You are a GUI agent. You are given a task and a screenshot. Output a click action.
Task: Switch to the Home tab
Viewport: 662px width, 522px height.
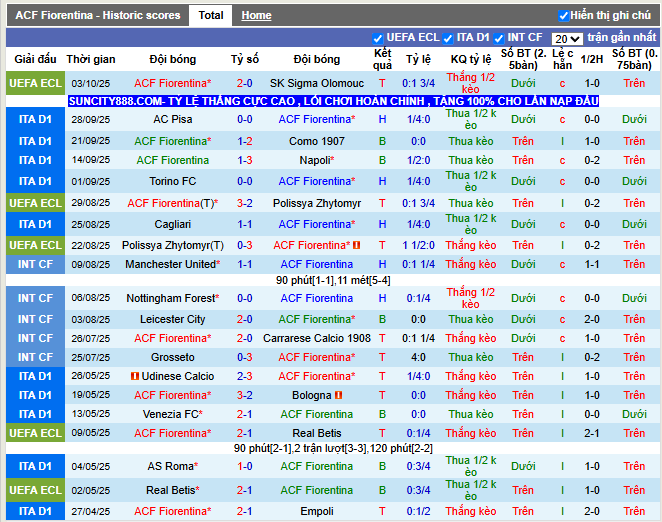256,16
